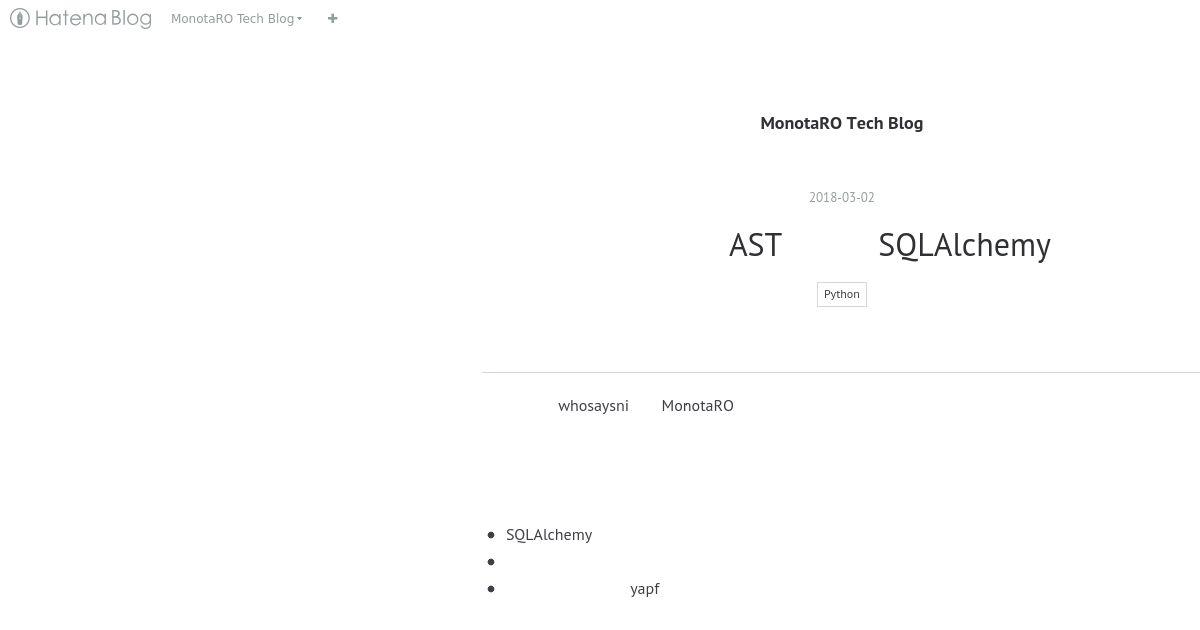Viewport: 1200px width, 630px height.
Task: Select the SQLAlchemy bullet list entry
Action: (549, 535)
